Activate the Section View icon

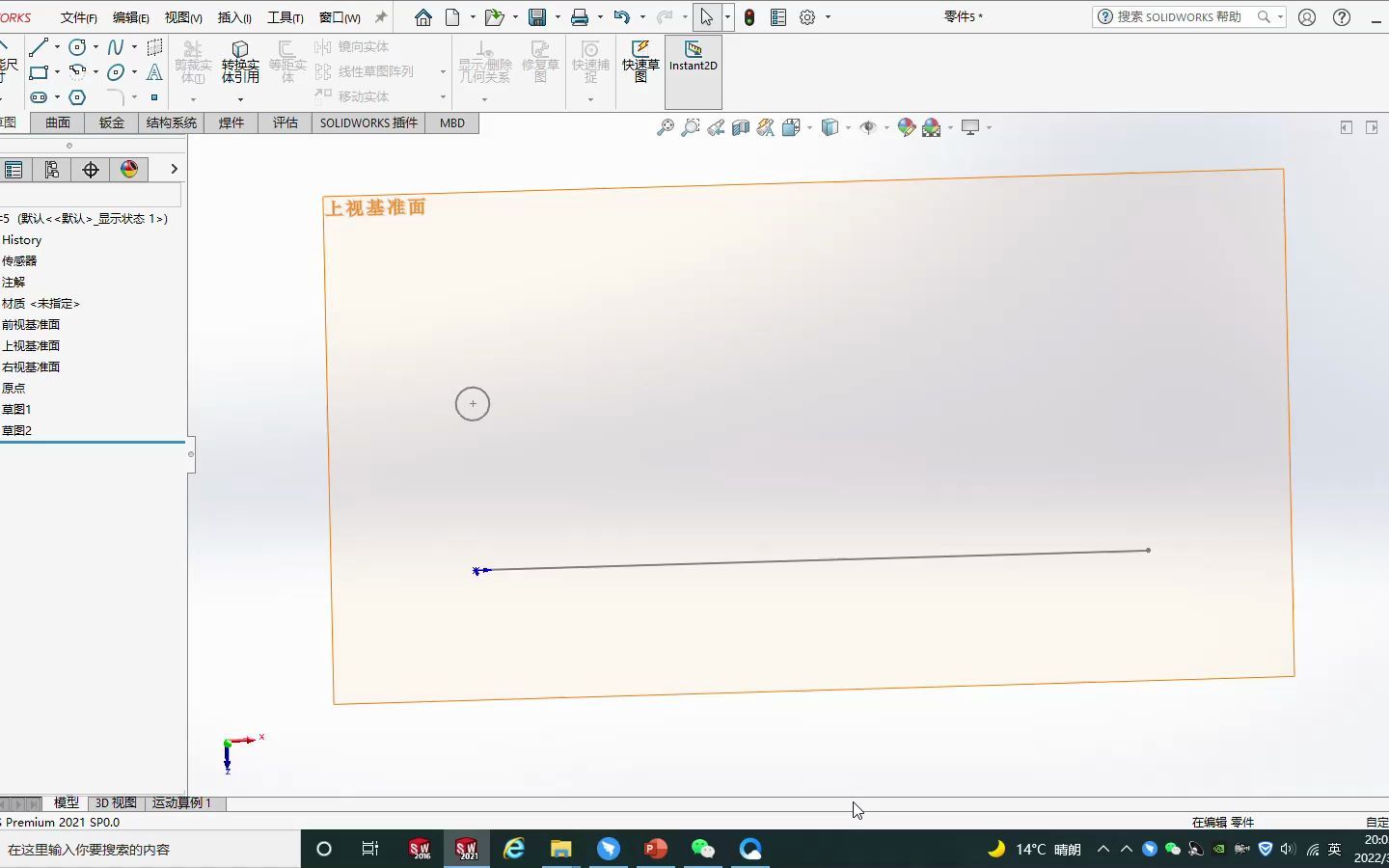739,126
